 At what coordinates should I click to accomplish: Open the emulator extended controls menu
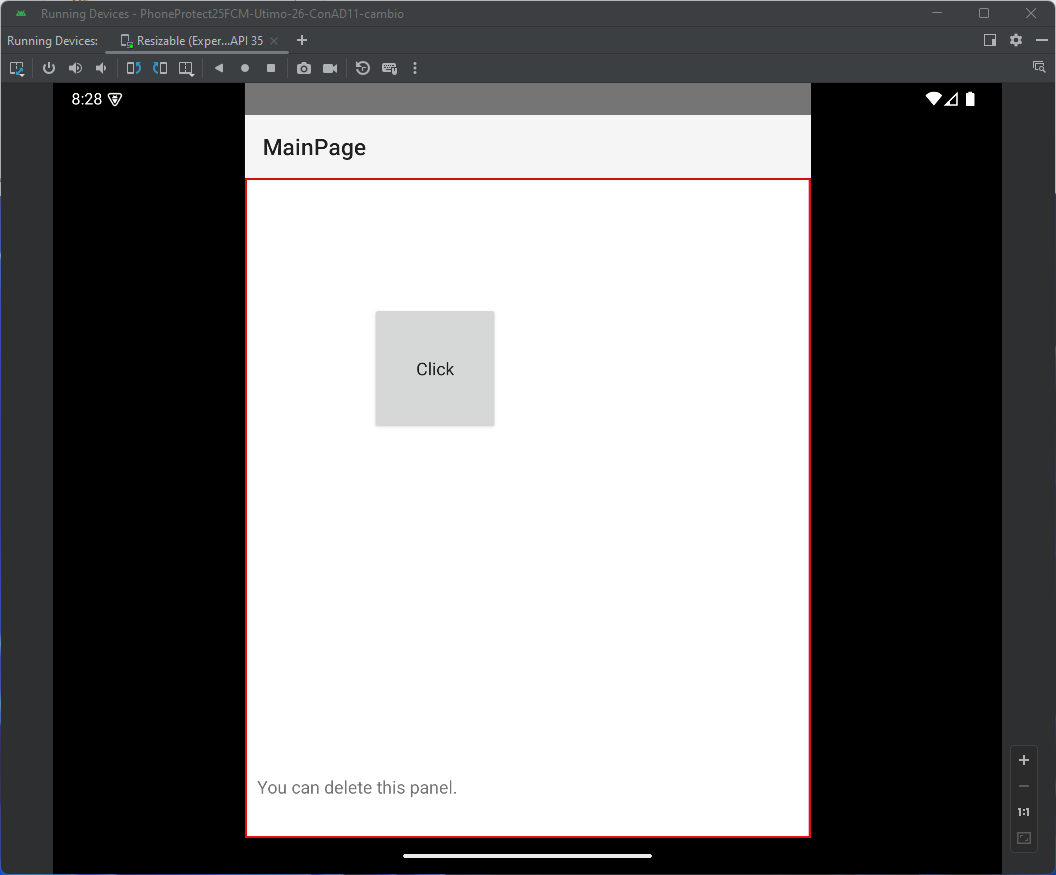point(415,68)
